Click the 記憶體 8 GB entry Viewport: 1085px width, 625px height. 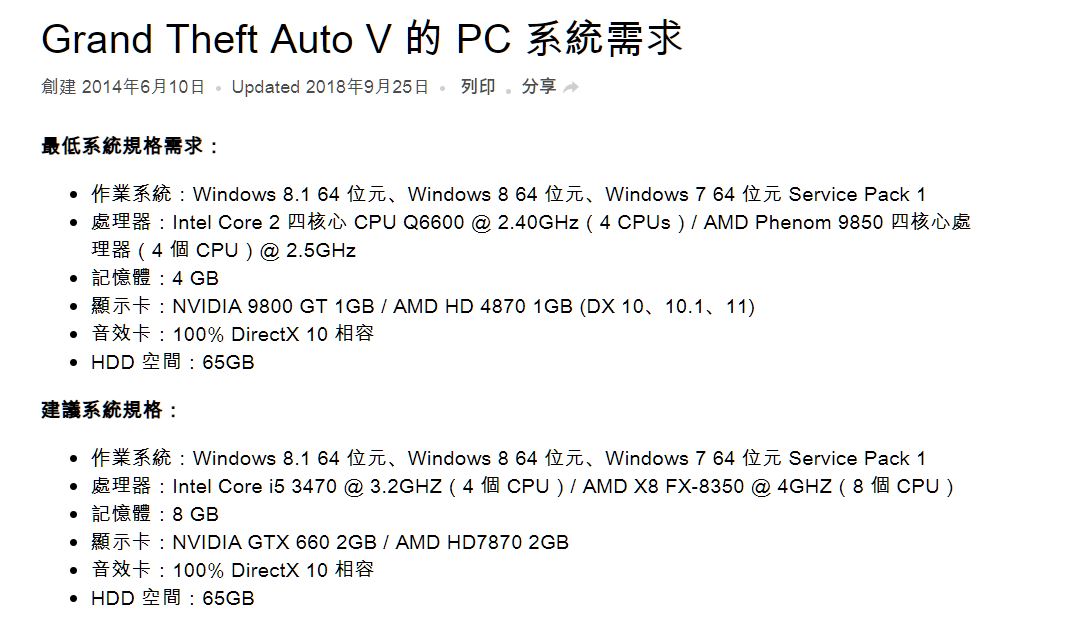tap(155, 514)
